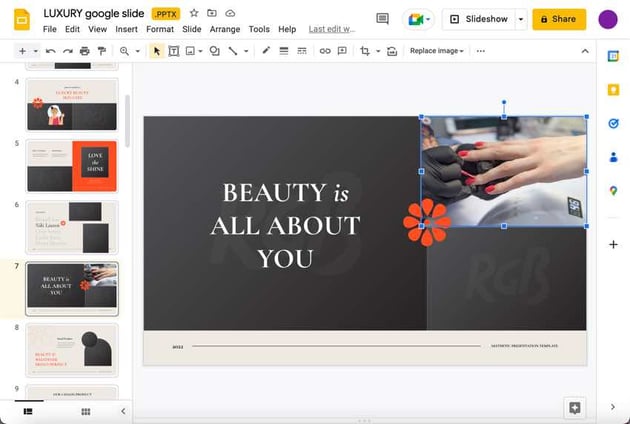Open the zoom level dropdown
Viewport: 630px width, 424px height.
129,51
